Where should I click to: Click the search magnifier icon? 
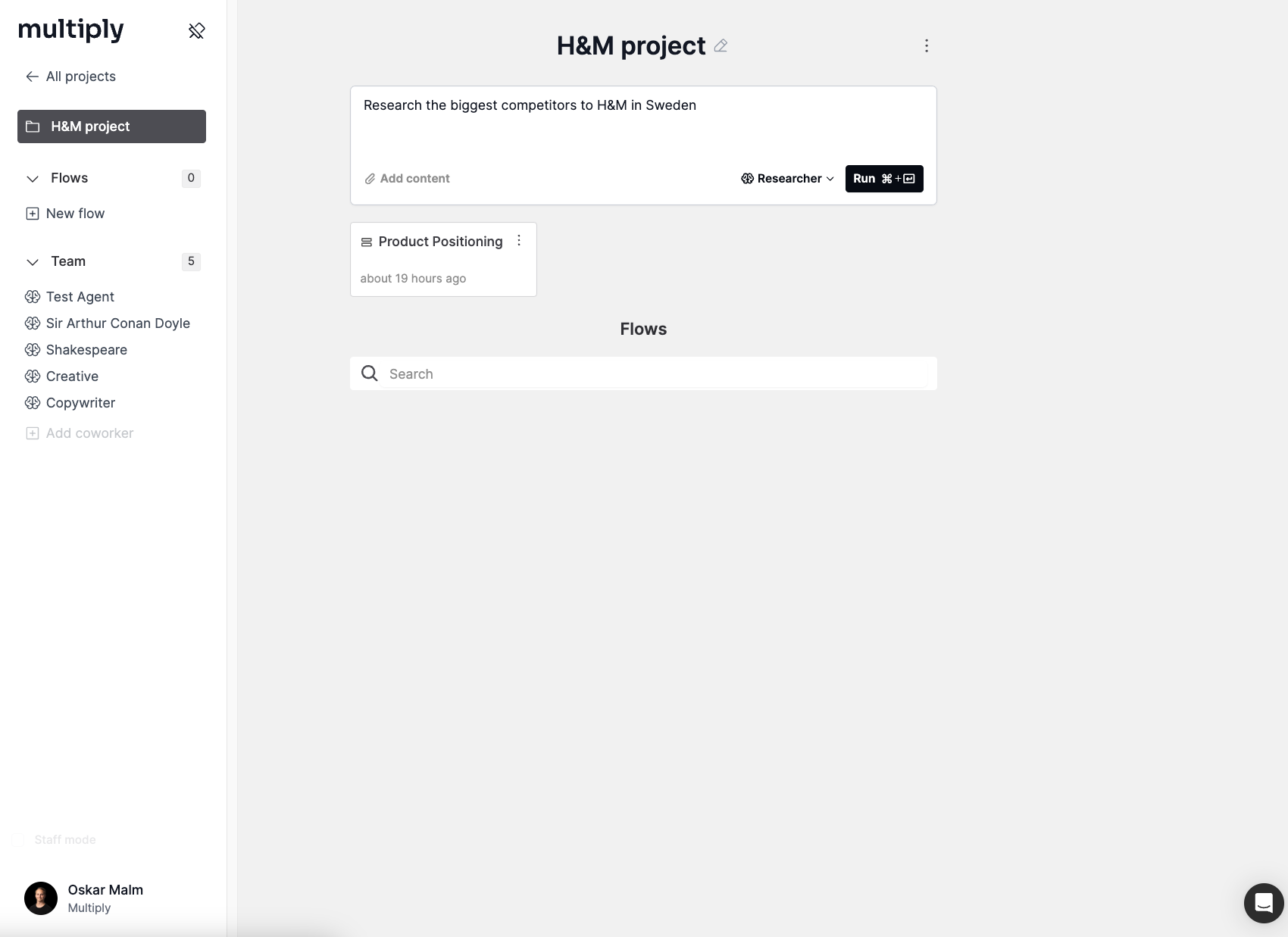point(370,373)
